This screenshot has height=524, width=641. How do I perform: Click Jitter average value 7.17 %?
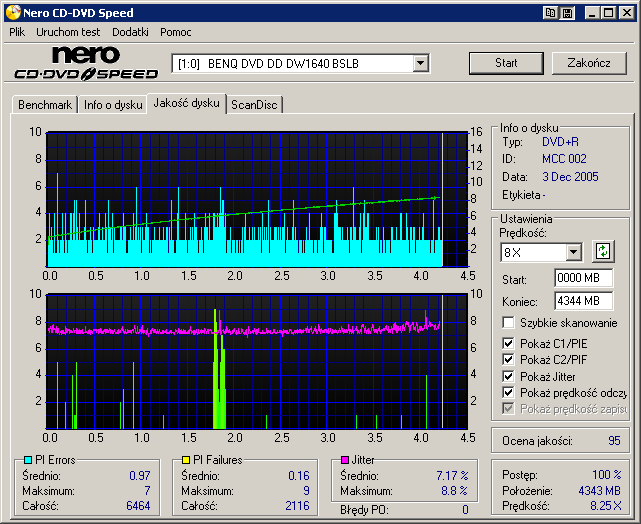[x=452, y=476]
